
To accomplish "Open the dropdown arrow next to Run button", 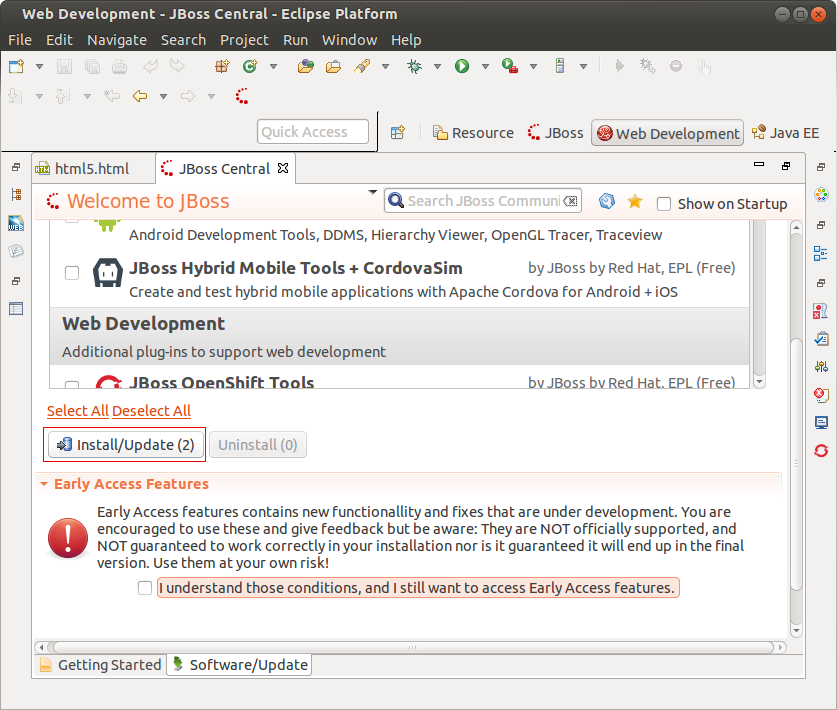I will (485, 67).
